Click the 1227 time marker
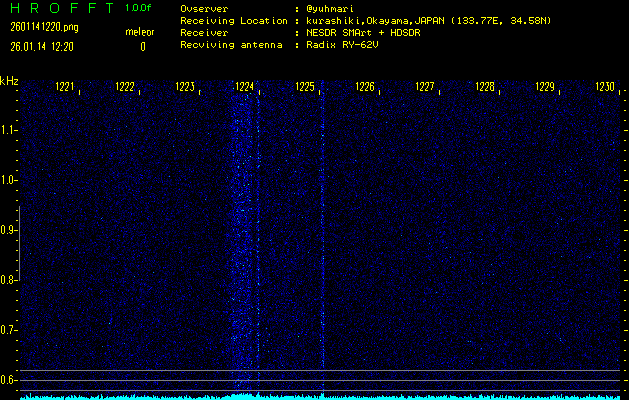This screenshot has height=400, width=629. (425, 87)
